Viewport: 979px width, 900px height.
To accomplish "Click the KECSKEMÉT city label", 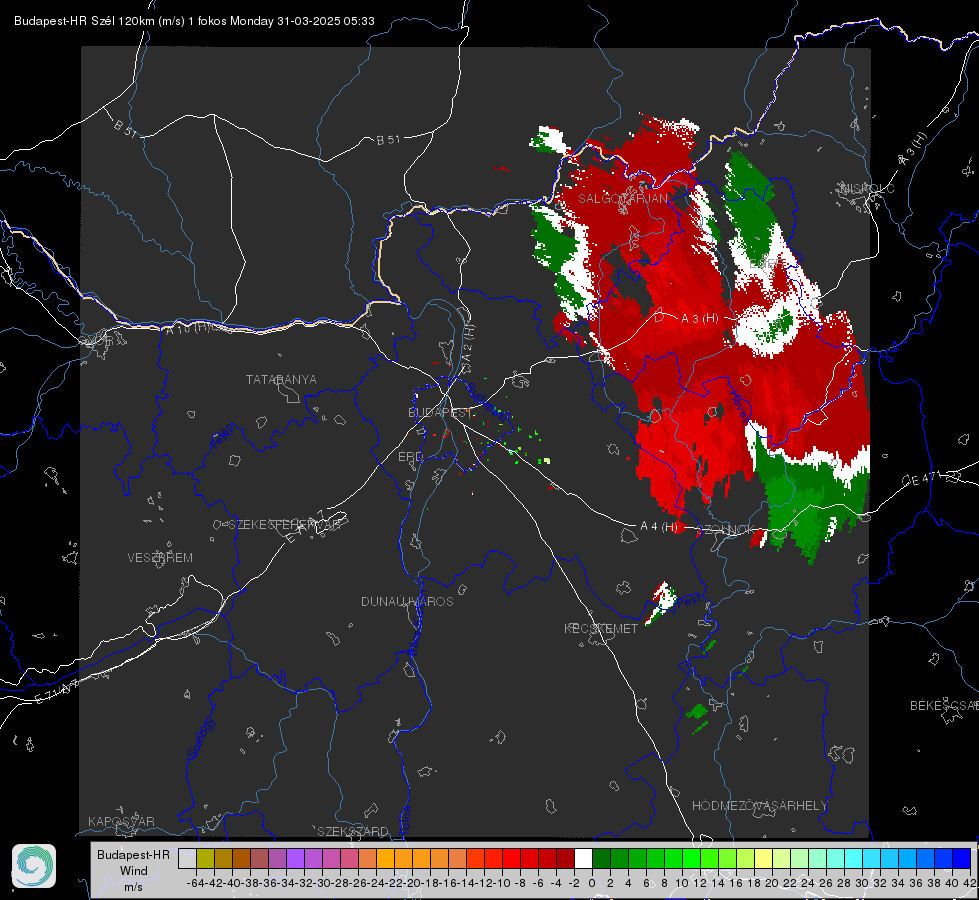I will 601,628.
